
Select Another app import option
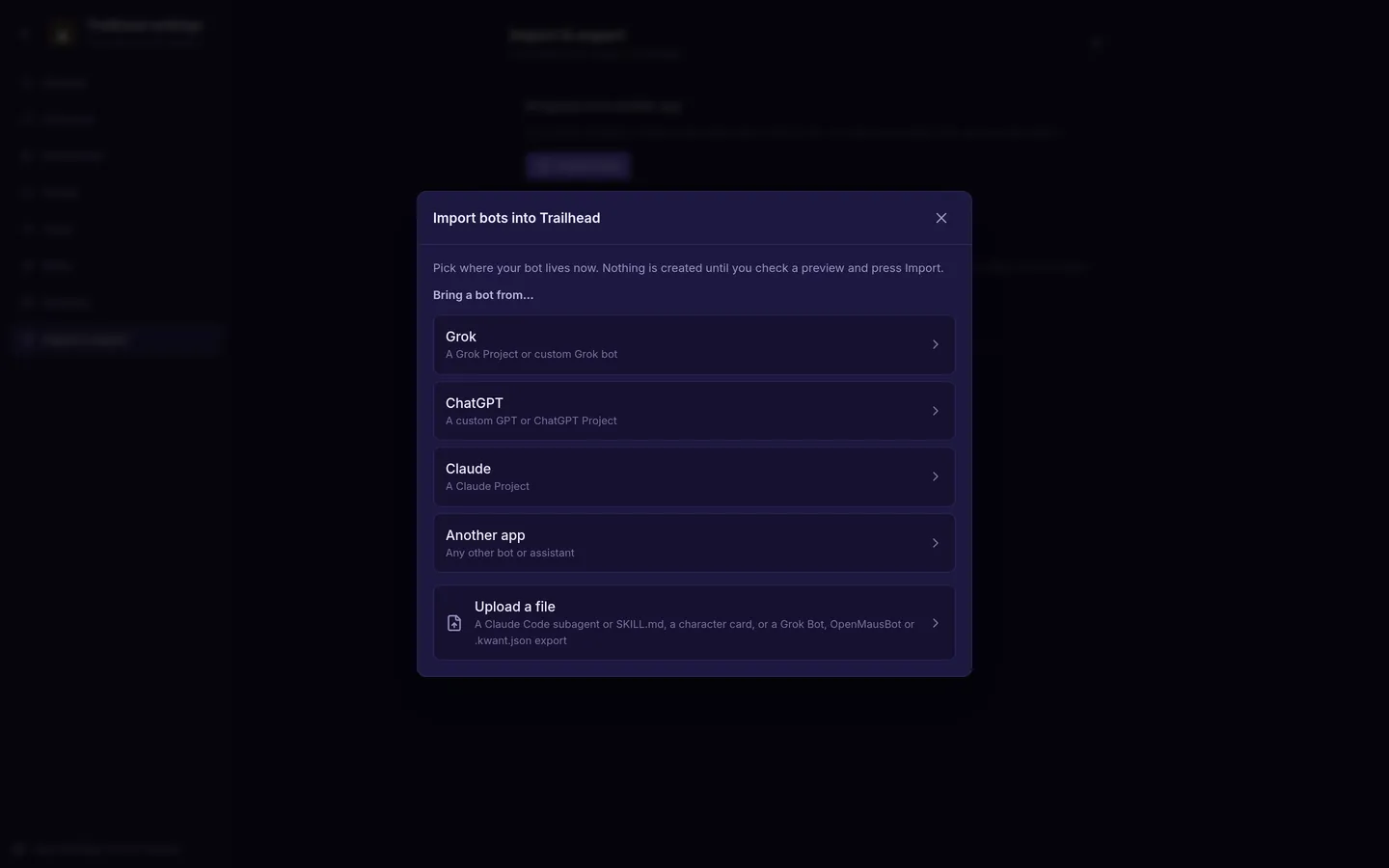tap(694, 543)
